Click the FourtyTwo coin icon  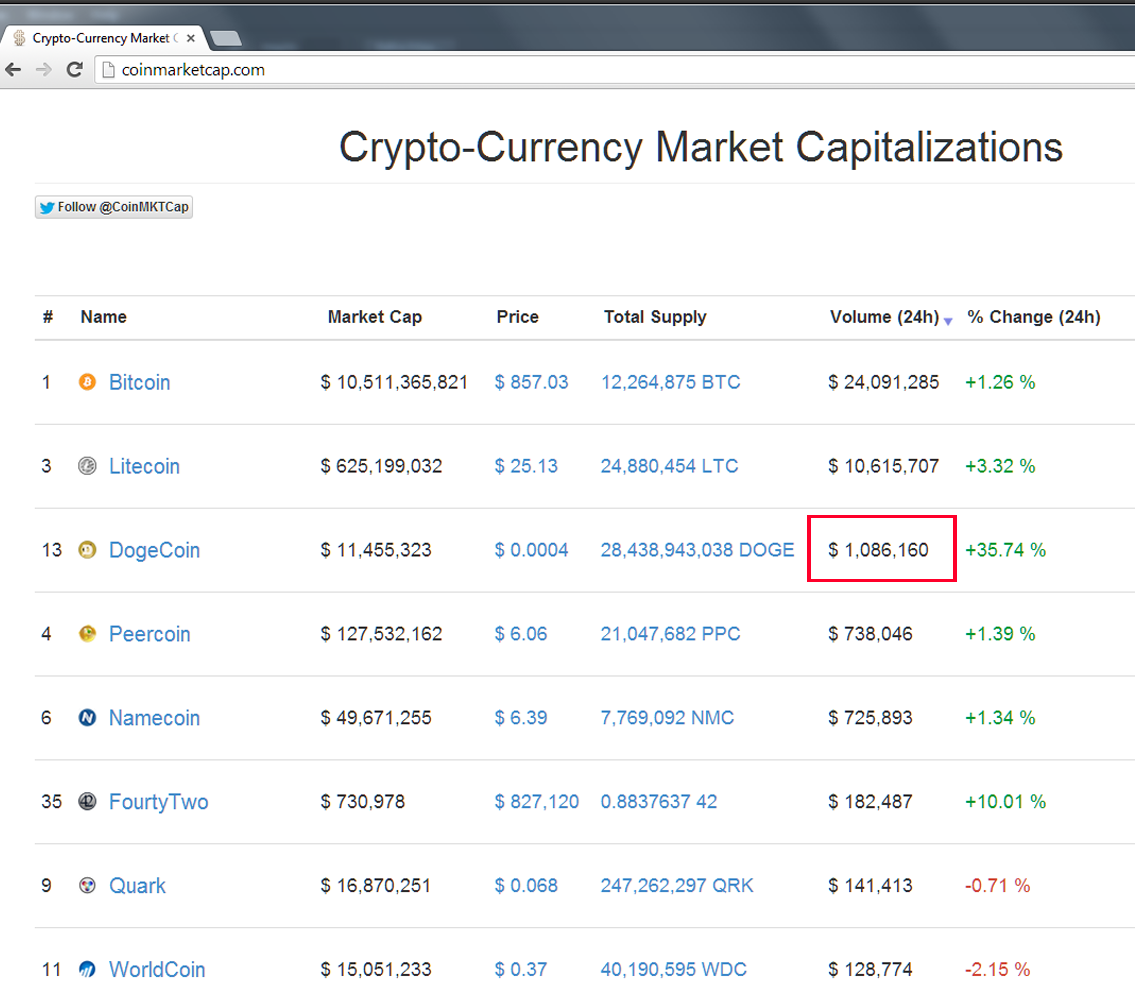87,801
